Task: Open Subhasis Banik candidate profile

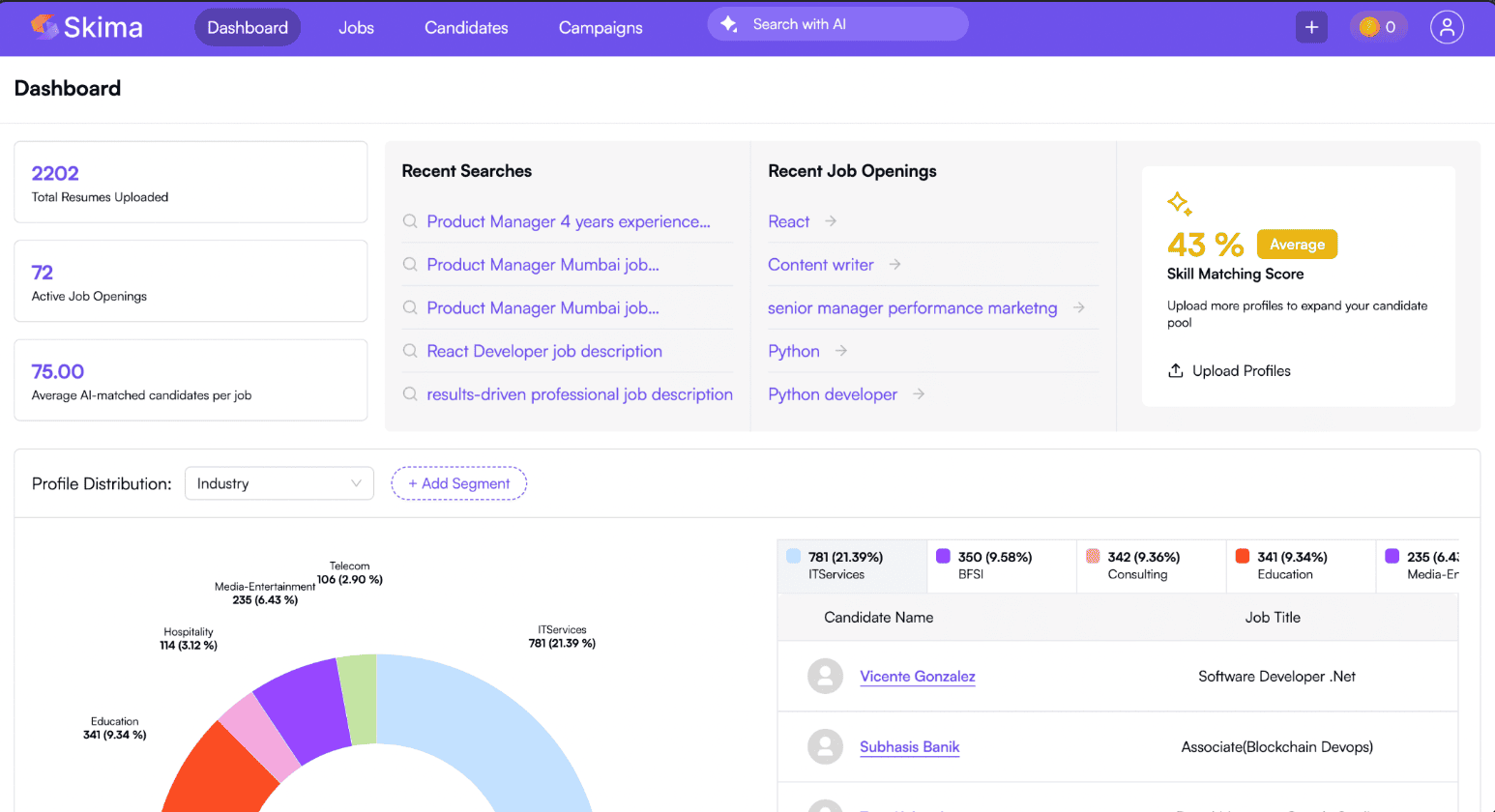Action: (x=910, y=746)
